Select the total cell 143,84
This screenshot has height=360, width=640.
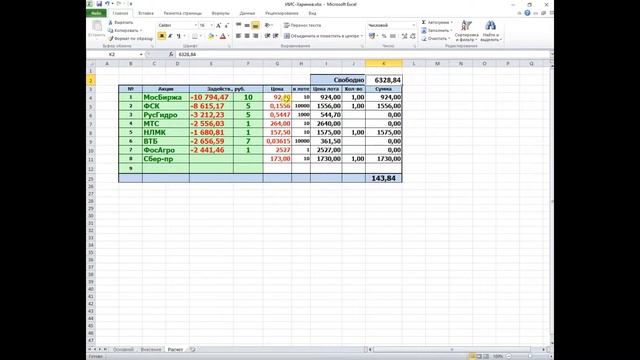384,178
